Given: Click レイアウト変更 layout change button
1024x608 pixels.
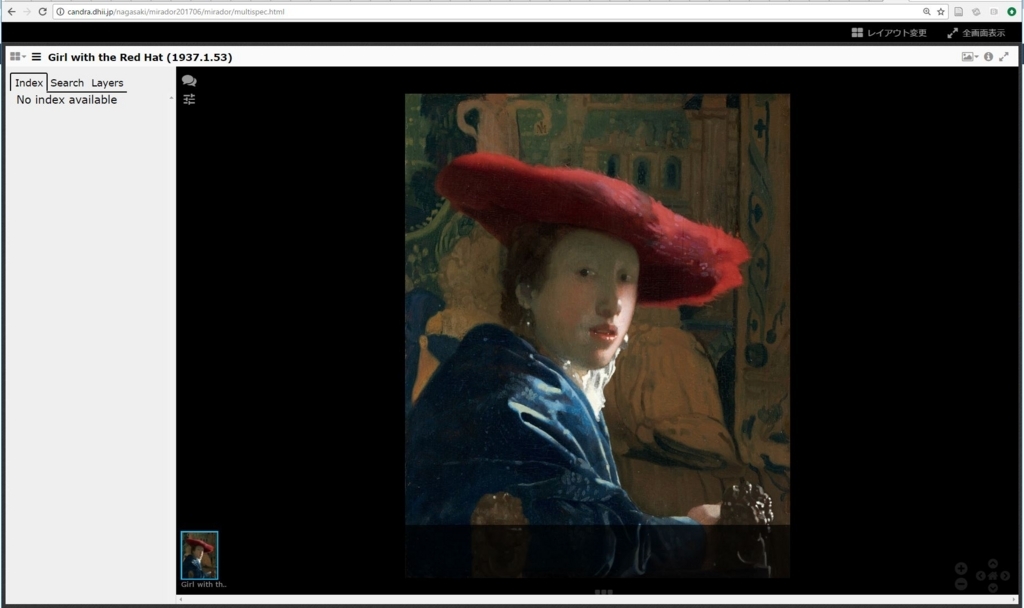Looking at the screenshot, I should pyautogui.click(x=889, y=33).
